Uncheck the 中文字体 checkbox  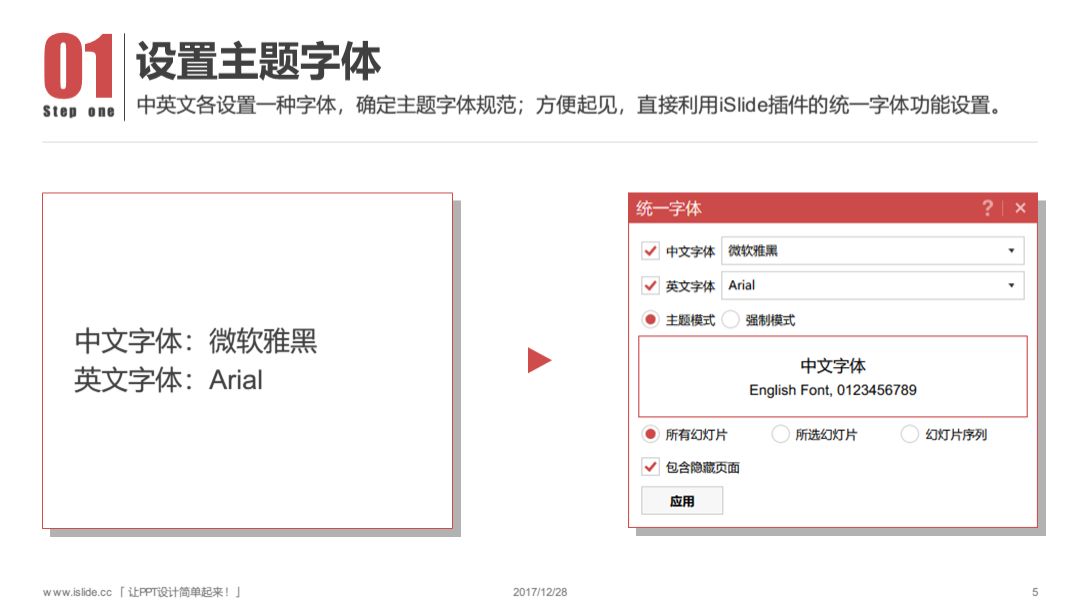[650, 251]
